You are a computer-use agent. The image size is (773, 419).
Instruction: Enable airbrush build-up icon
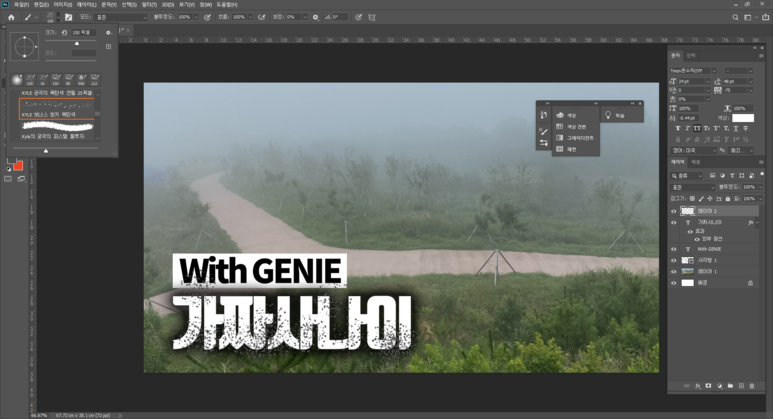[x=262, y=17]
